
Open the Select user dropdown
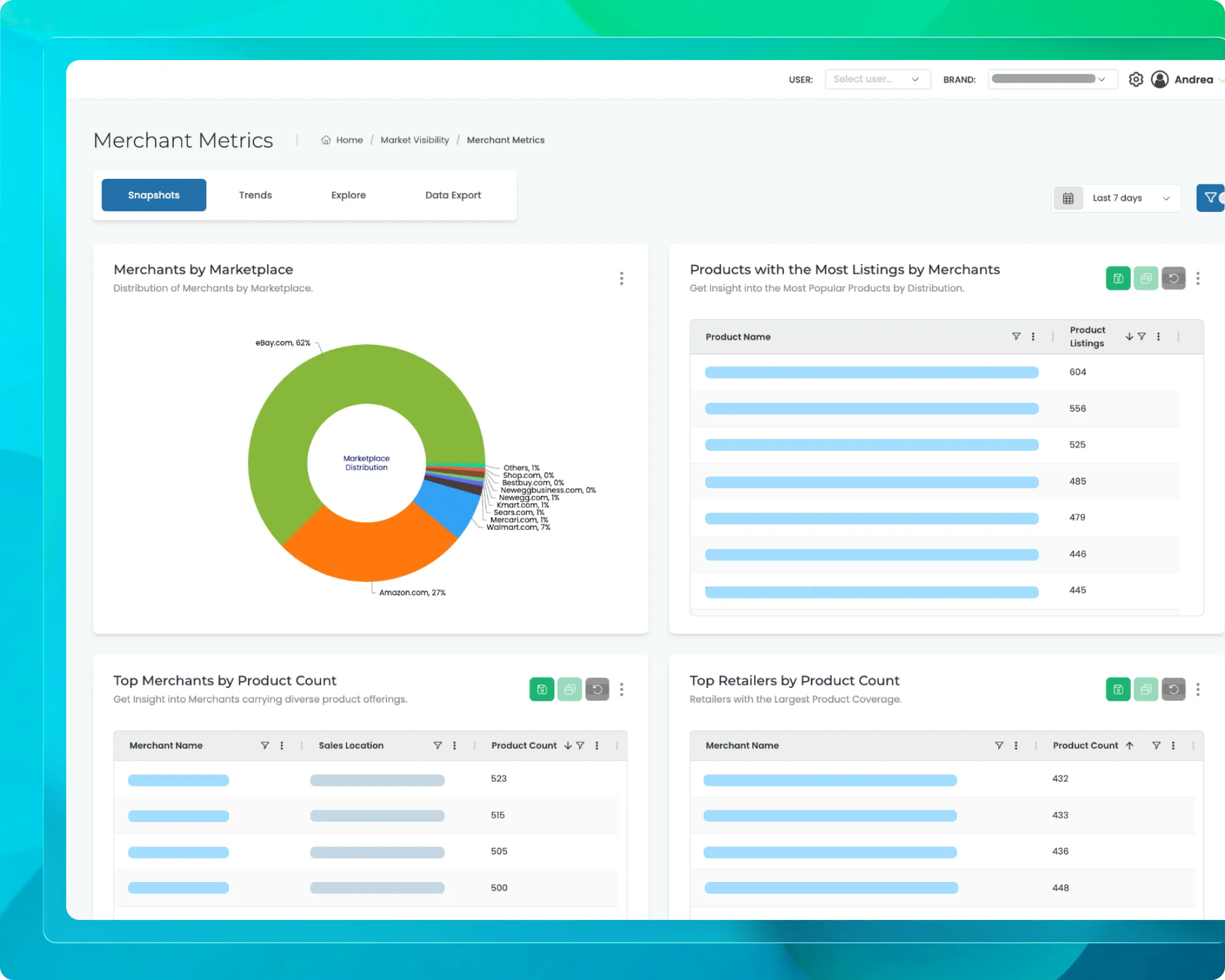pos(877,79)
